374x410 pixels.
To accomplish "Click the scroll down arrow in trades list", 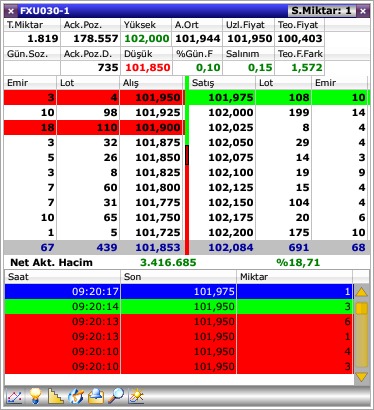I will [x=361, y=377].
